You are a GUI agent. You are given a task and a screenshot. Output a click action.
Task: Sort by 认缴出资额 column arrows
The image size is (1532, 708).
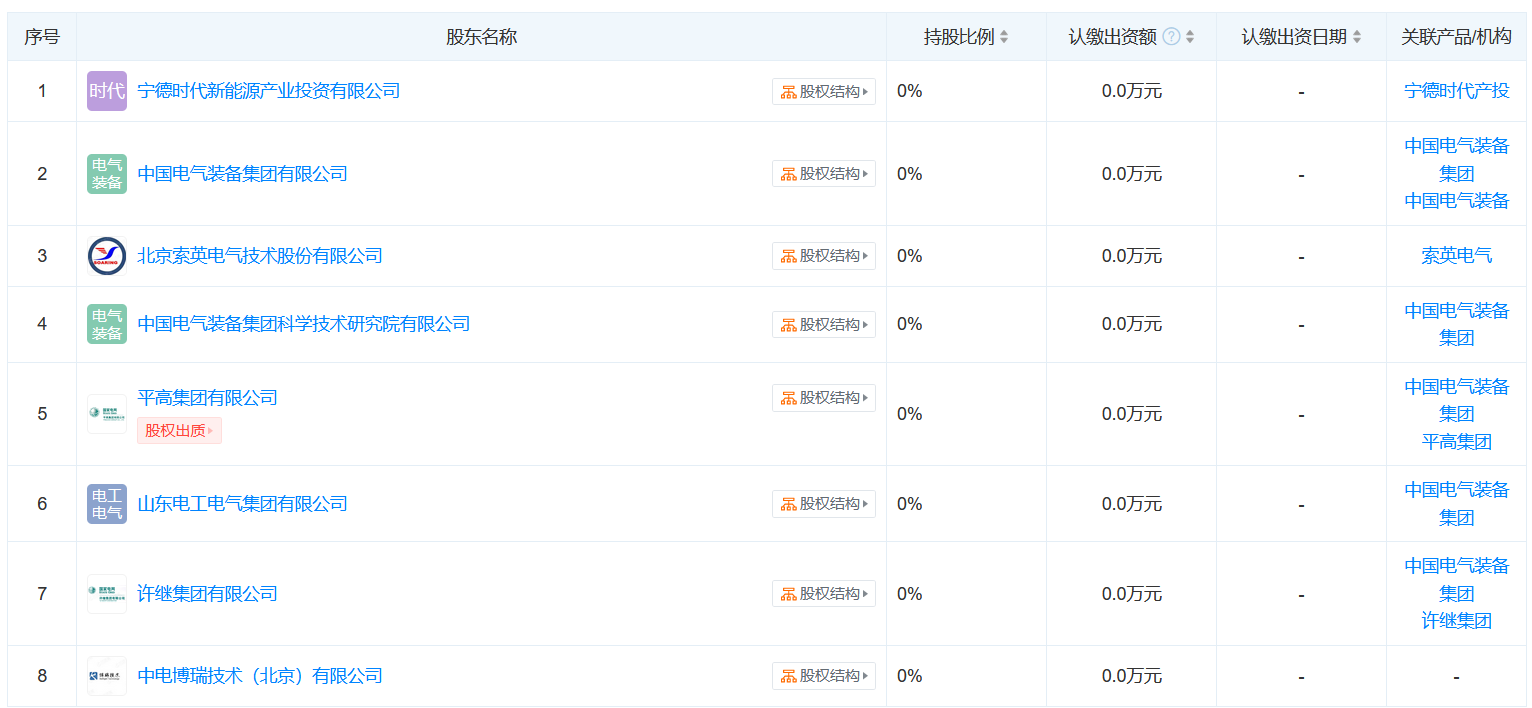point(1190,37)
